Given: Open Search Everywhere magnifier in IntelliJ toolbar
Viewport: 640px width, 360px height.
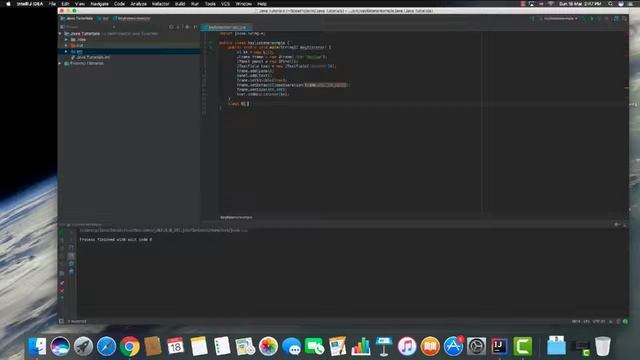Looking at the screenshot, I should (x=624, y=18).
